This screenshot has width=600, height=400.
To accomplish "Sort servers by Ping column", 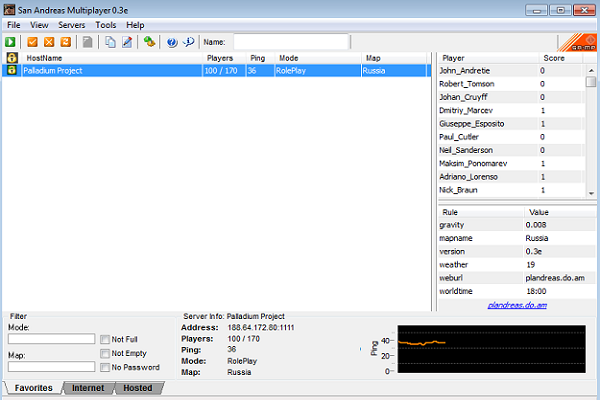I will (260, 58).
